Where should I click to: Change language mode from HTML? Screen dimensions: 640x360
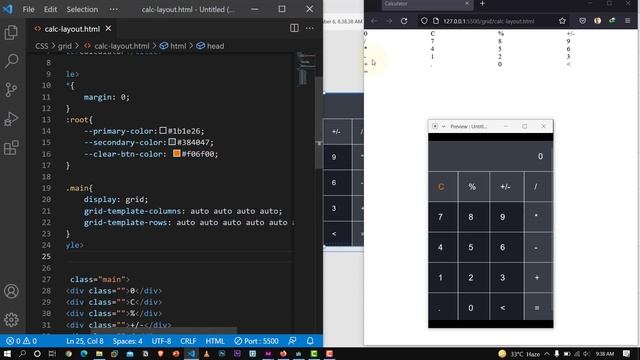point(215,341)
